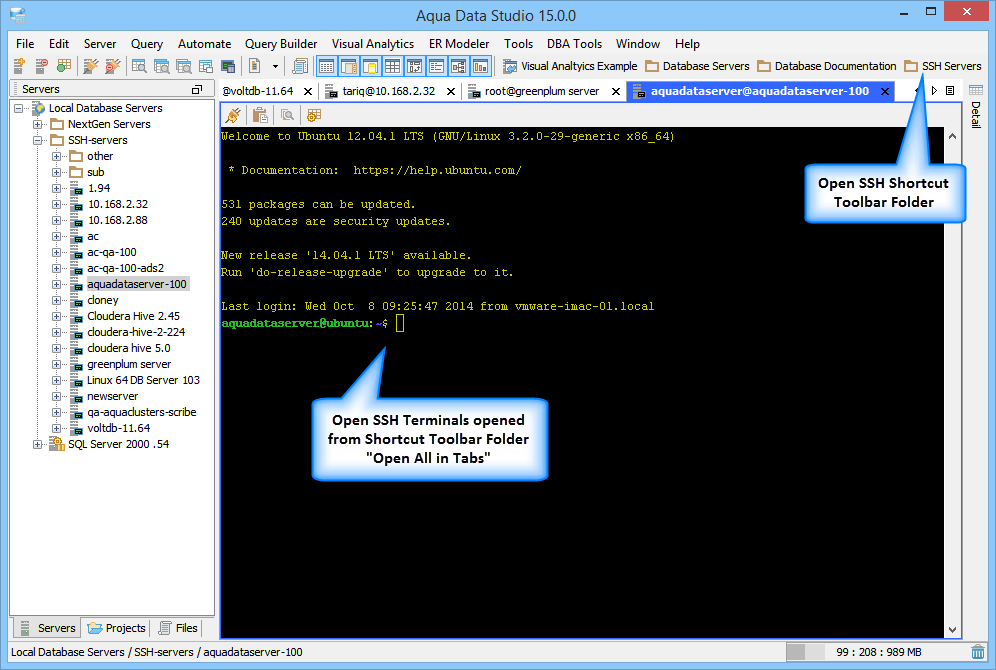Switch to the Files panel tab
This screenshot has width=996, height=670.
tap(178, 628)
